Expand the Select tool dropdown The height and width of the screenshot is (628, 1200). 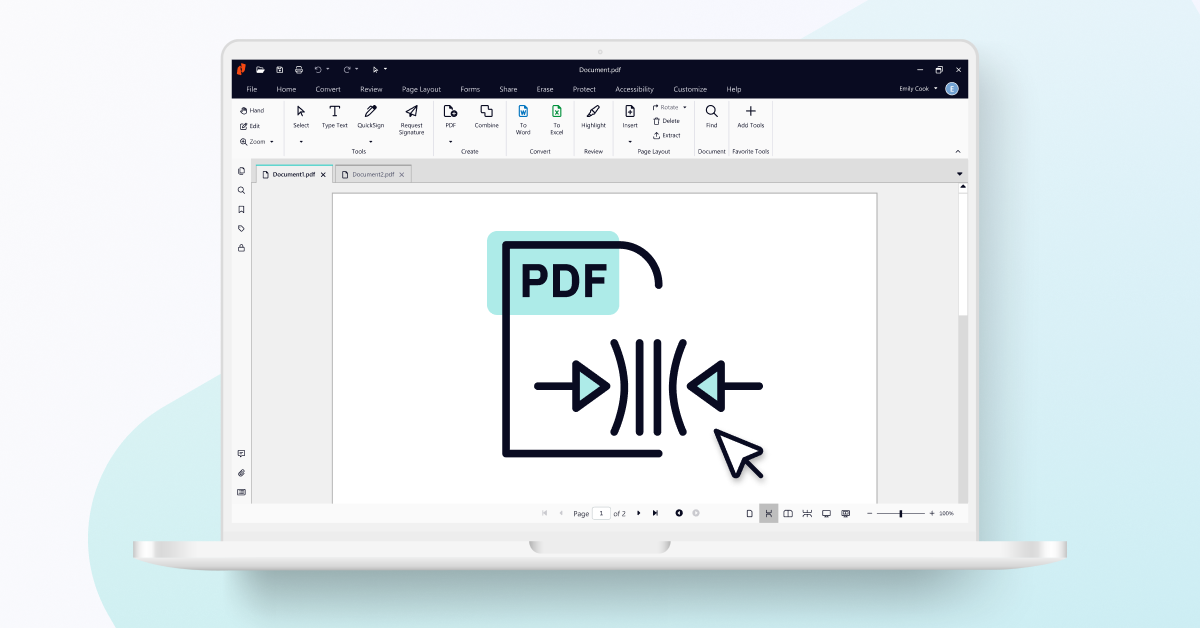pos(300,141)
